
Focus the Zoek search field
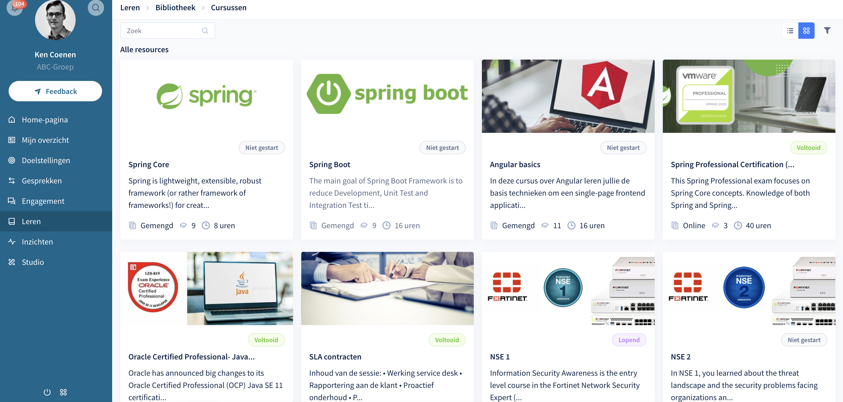167,31
